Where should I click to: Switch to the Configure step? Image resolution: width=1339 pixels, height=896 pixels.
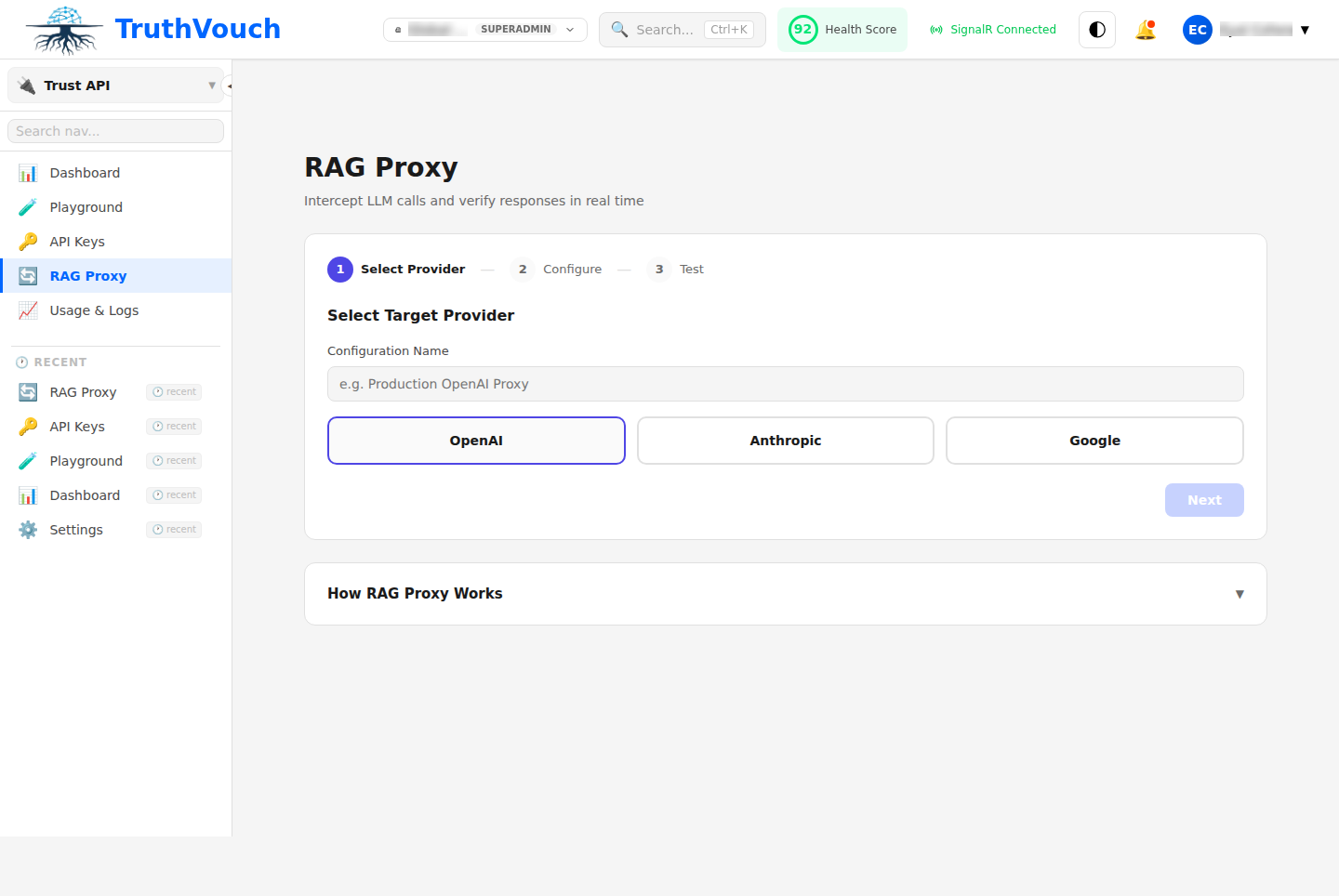556,269
